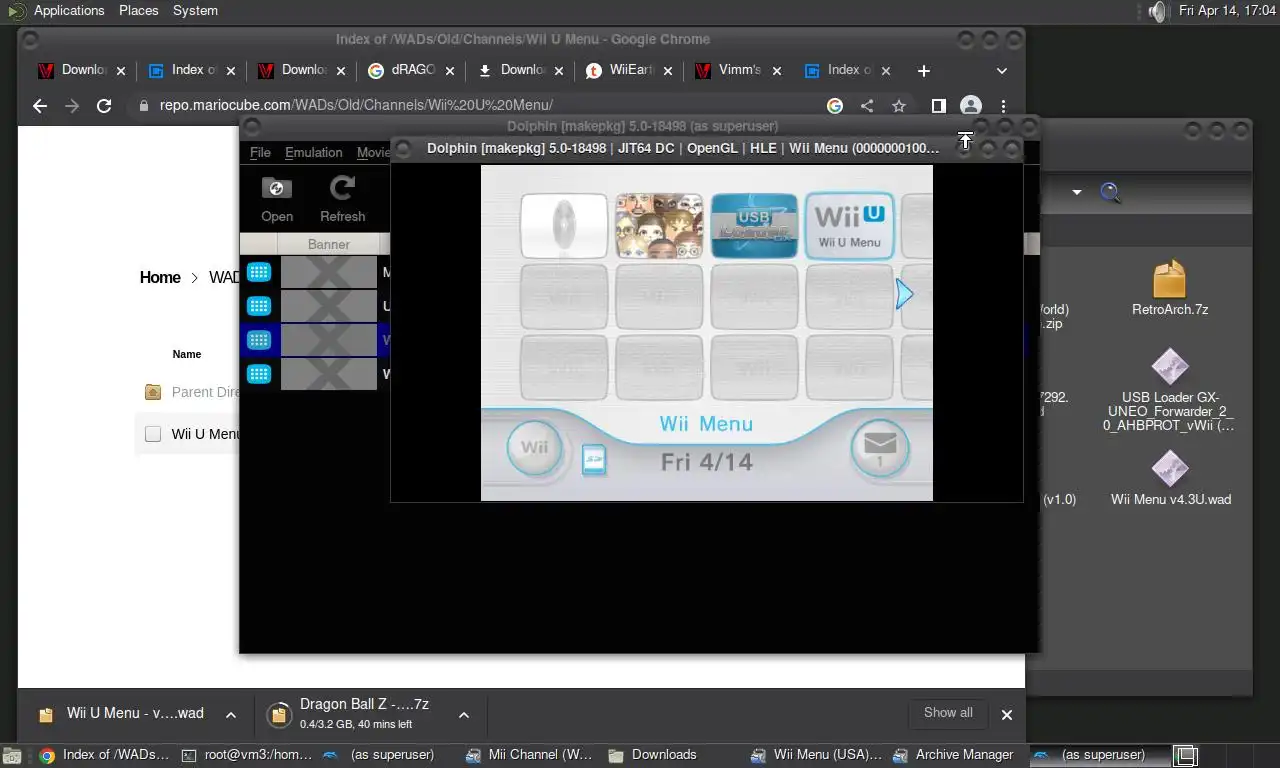Click the round Wii settings button
The height and width of the screenshot is (768, 1280).
point(534,447)
